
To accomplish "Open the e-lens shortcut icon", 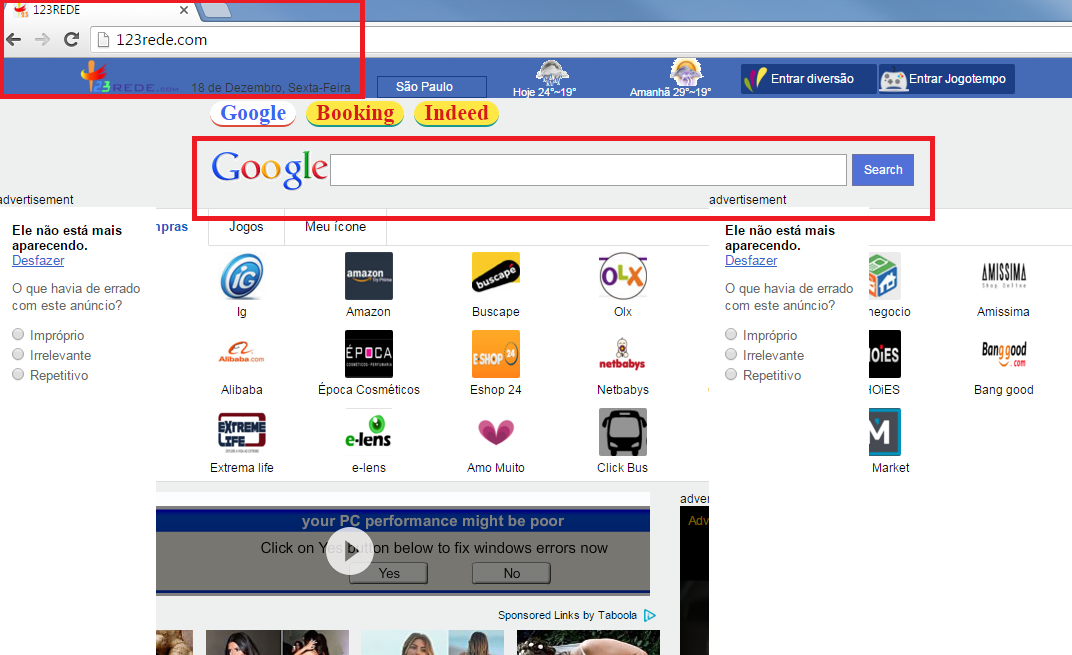I will pyautogui.click(x=368, y=432).
